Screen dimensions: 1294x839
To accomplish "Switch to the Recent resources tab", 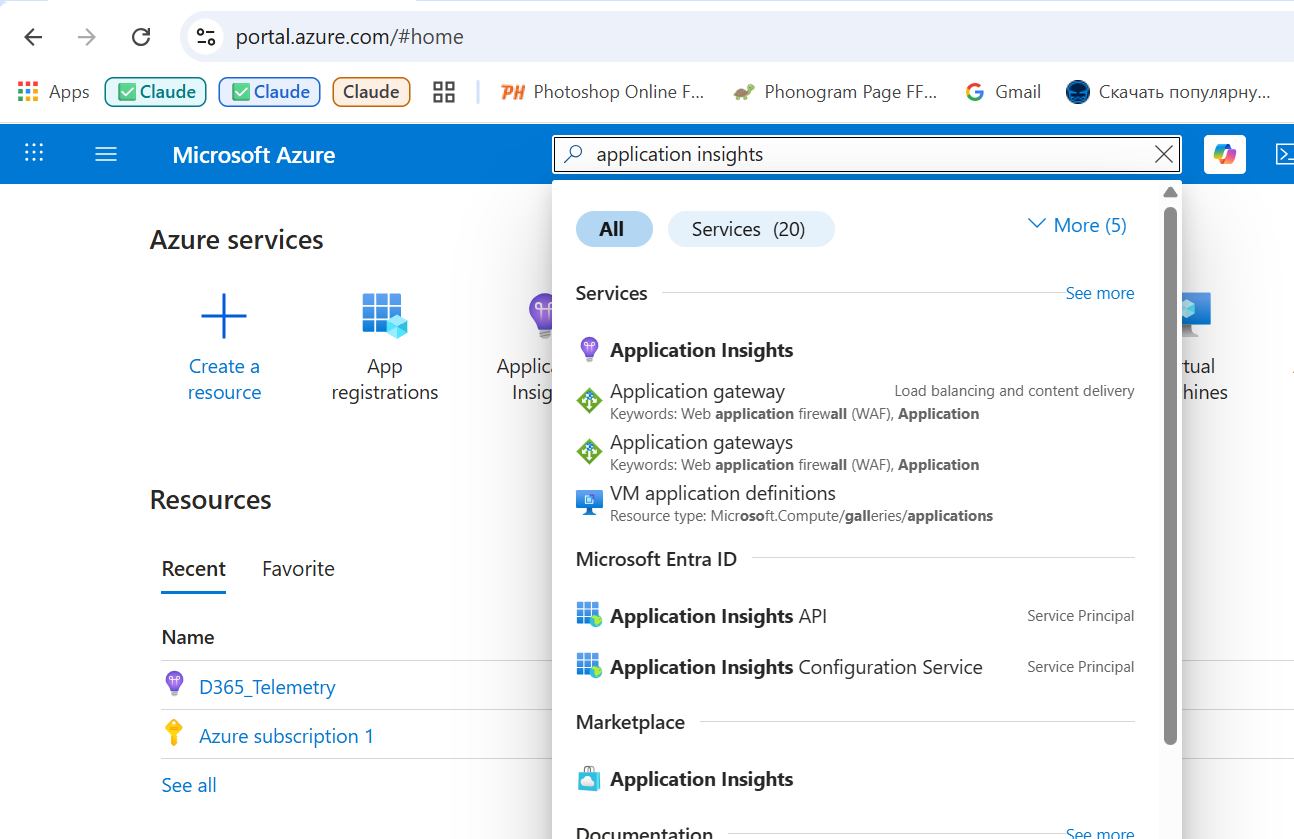I will click(x=194, y=569).
